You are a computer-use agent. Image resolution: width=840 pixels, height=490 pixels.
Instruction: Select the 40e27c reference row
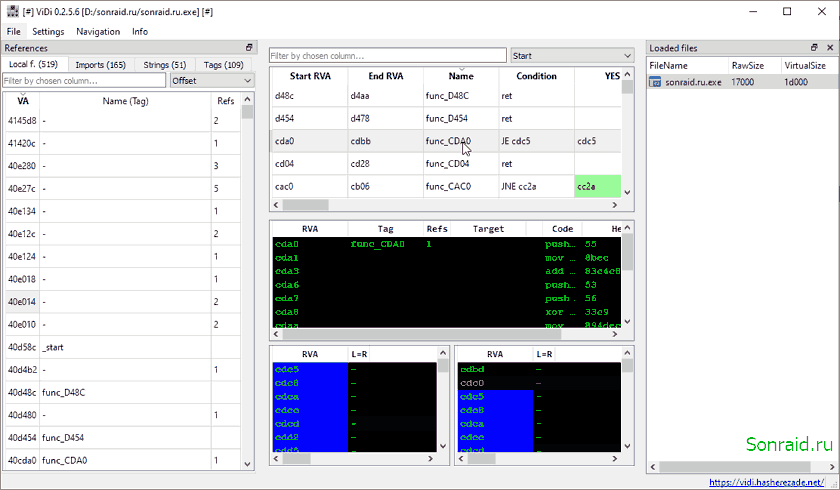point(123,189)
